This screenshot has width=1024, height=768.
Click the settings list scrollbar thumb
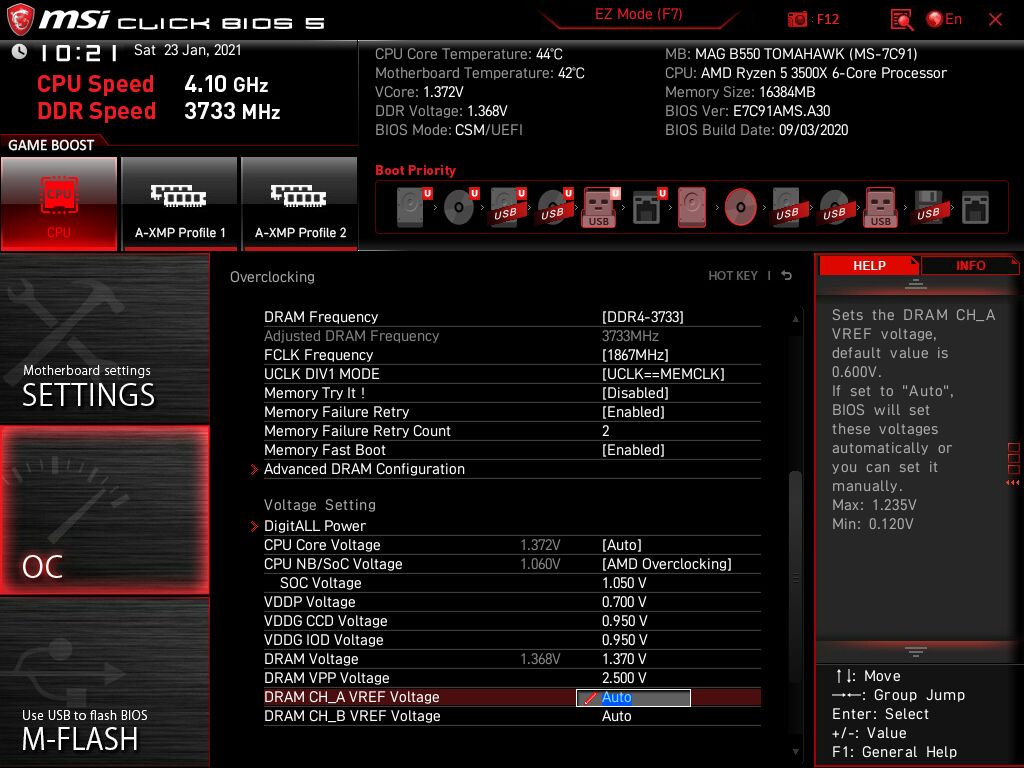[795, 576]
